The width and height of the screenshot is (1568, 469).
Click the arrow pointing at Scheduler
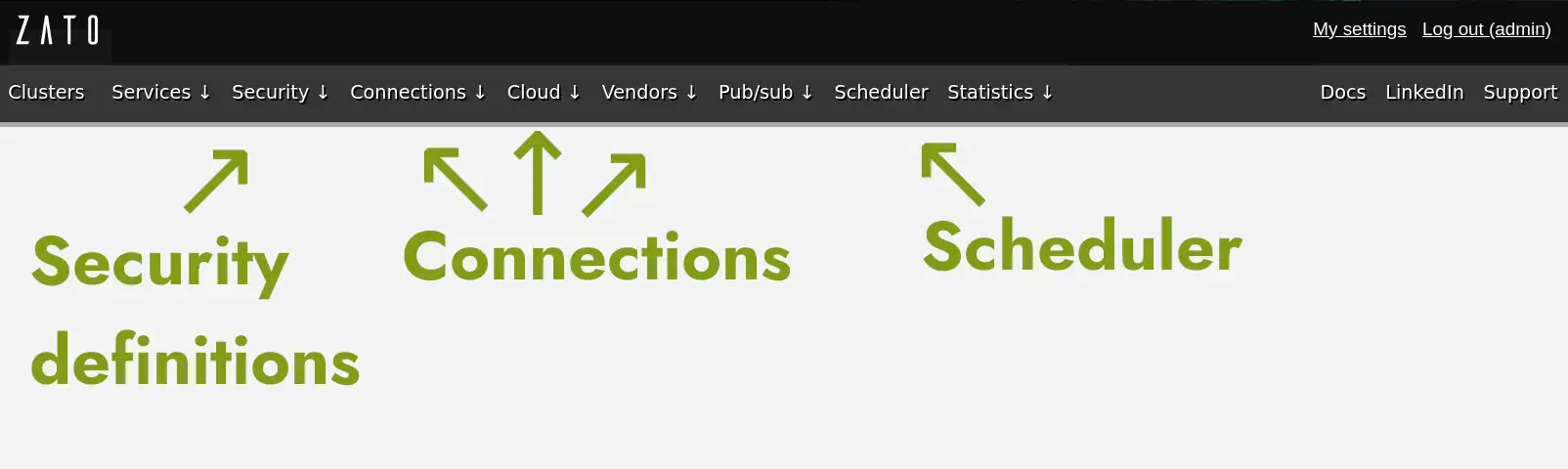tap(952, 174)
